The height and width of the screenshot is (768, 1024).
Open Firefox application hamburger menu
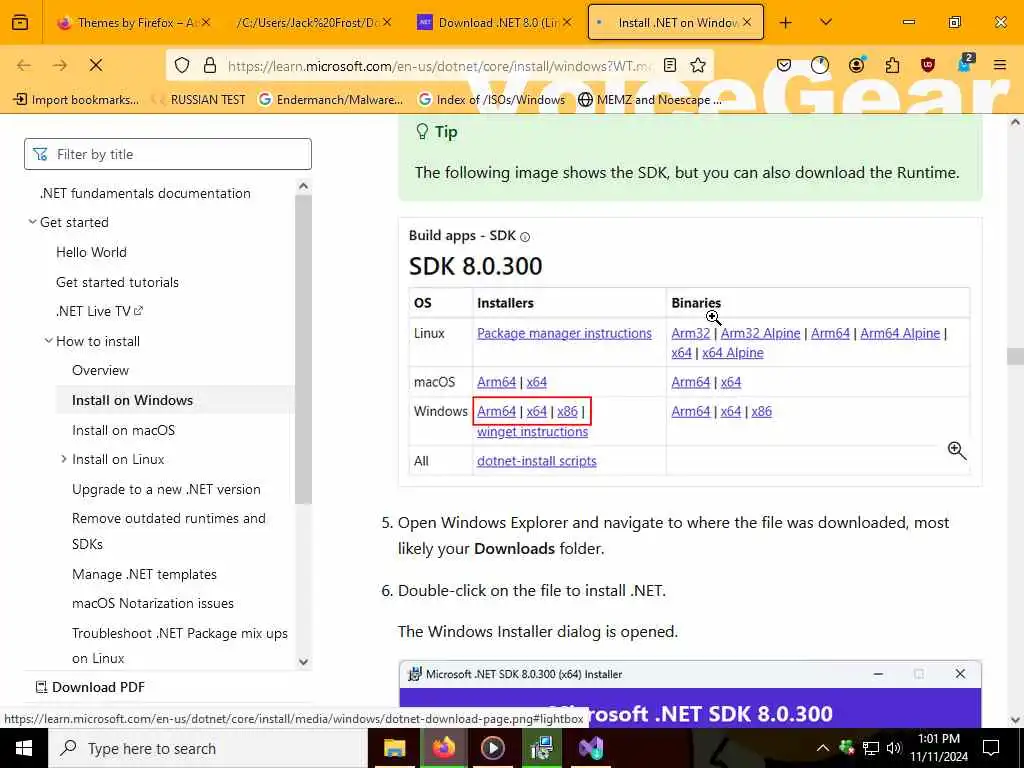coord(1000,65)
